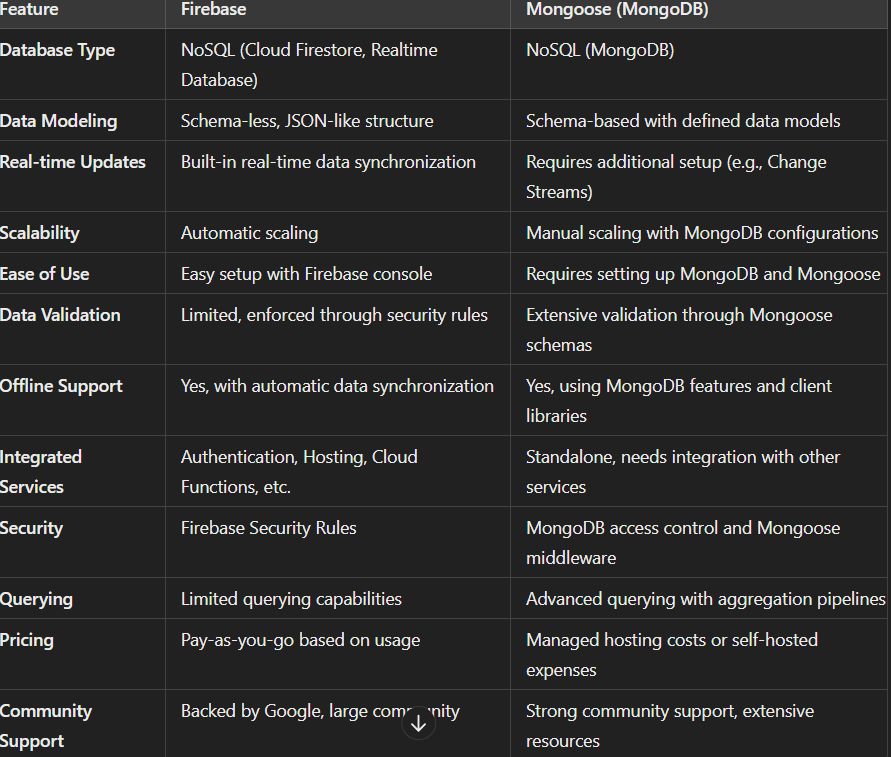
Task: Click the scroll-to-bottom arrow button
Action: pos(418,724)
